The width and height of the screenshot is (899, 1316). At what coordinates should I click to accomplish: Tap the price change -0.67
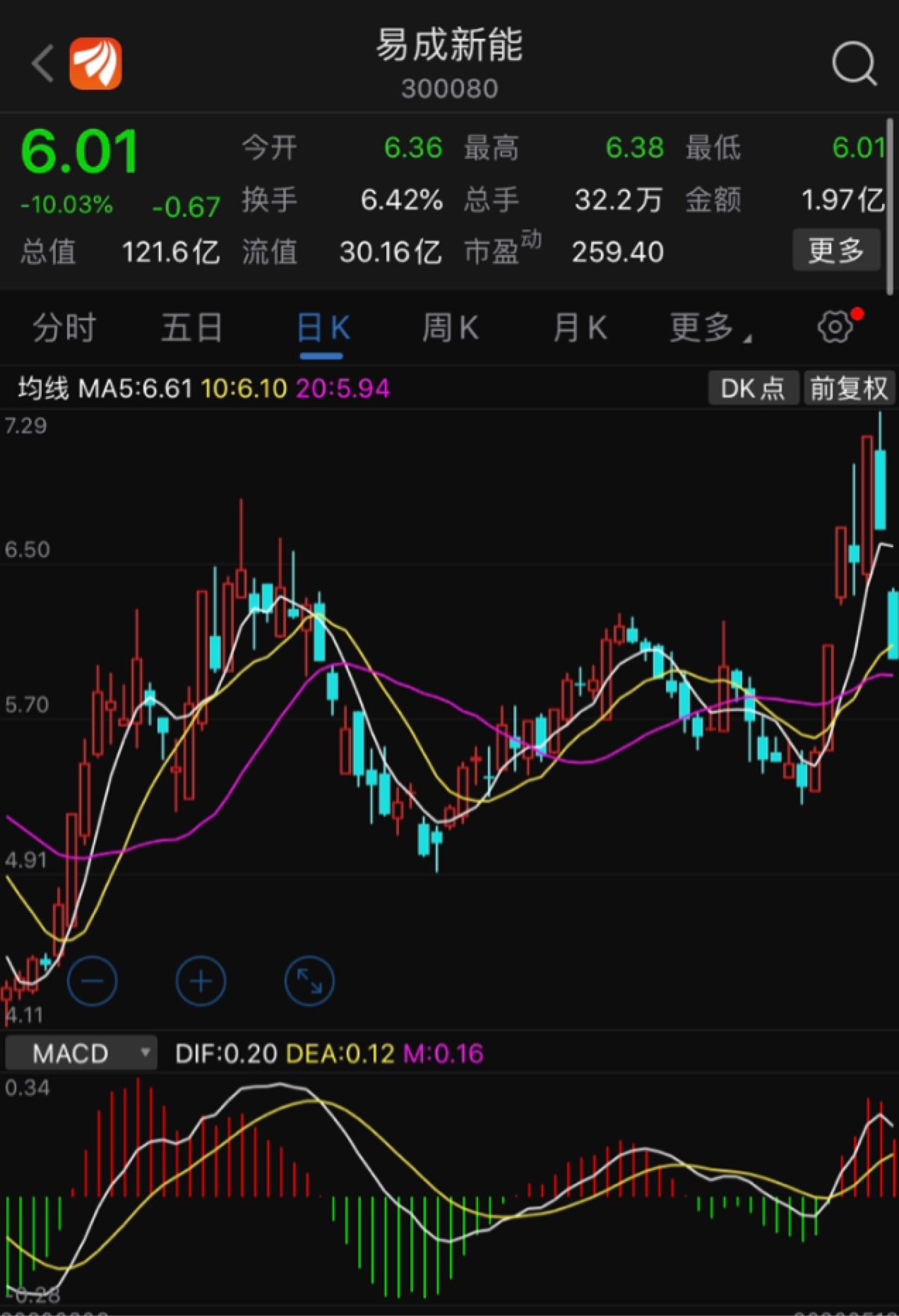tap(186, 207)
